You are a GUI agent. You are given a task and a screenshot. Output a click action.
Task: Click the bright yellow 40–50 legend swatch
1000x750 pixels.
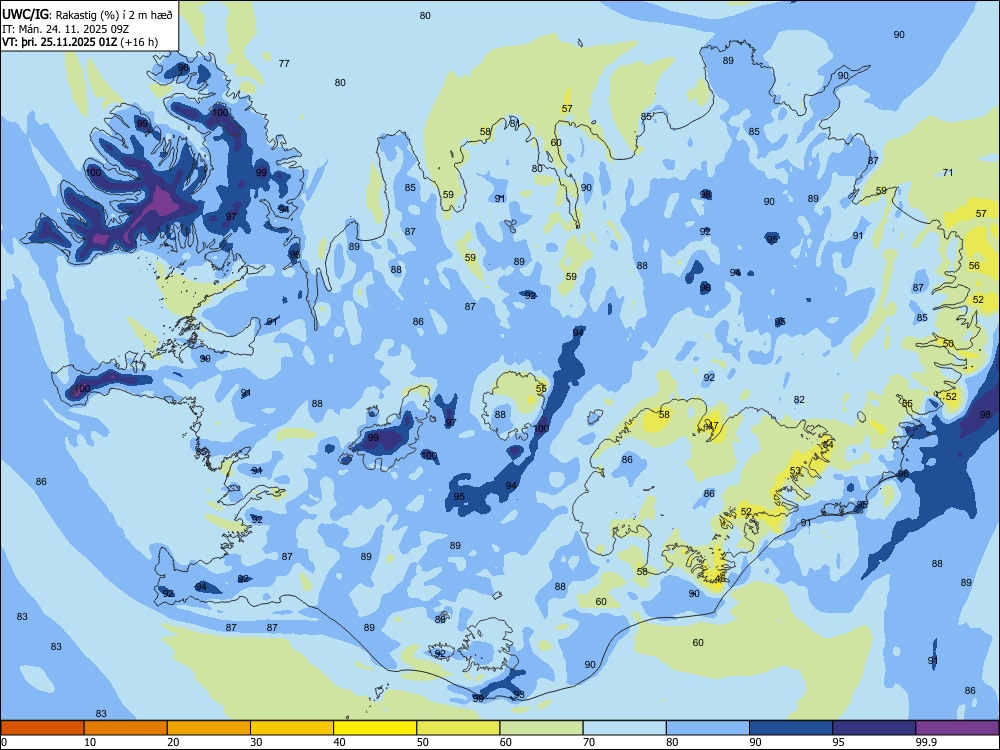[x=375, y=728]
